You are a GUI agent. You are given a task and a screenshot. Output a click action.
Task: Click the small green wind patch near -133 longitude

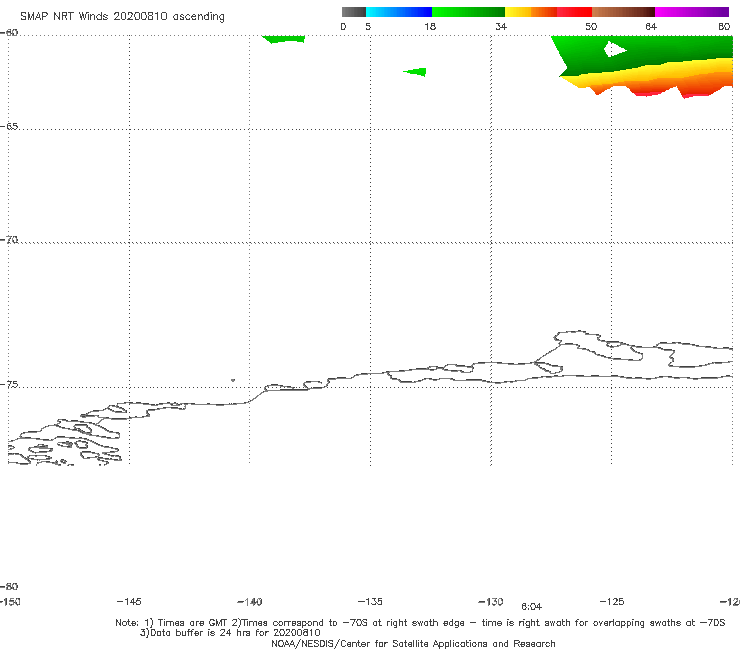coord(417,72)
